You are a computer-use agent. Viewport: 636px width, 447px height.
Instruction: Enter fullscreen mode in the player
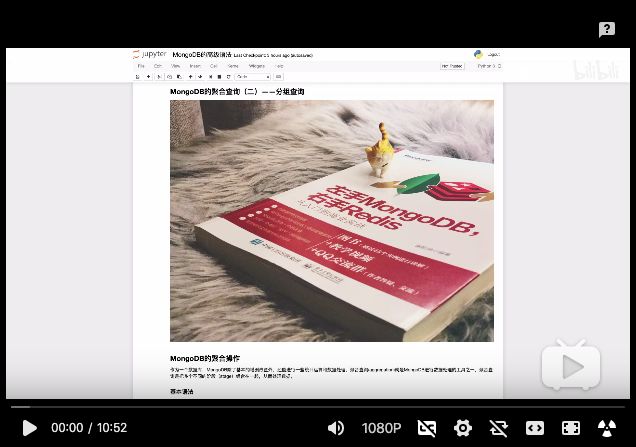571,428
